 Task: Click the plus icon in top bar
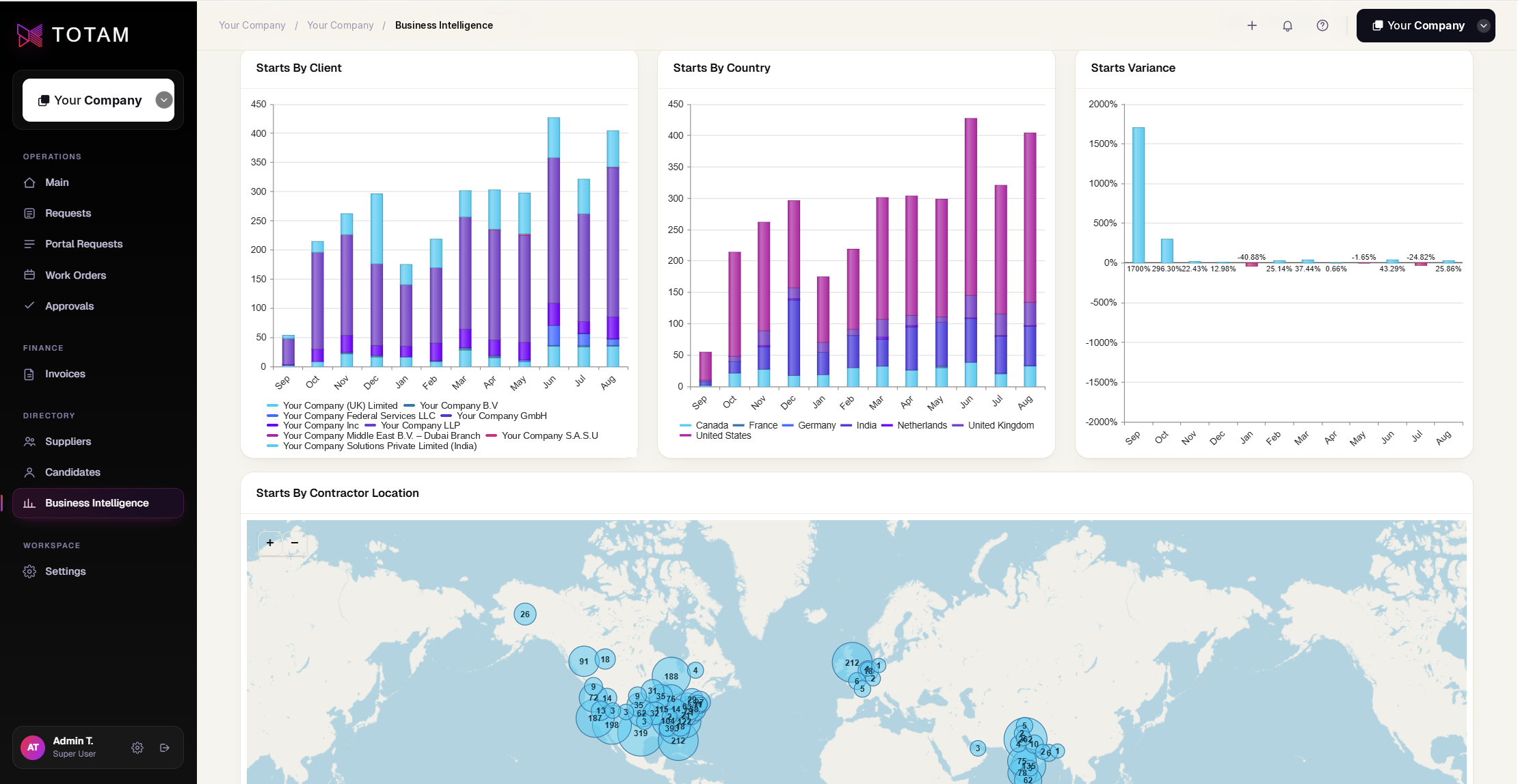(1252, 25)
